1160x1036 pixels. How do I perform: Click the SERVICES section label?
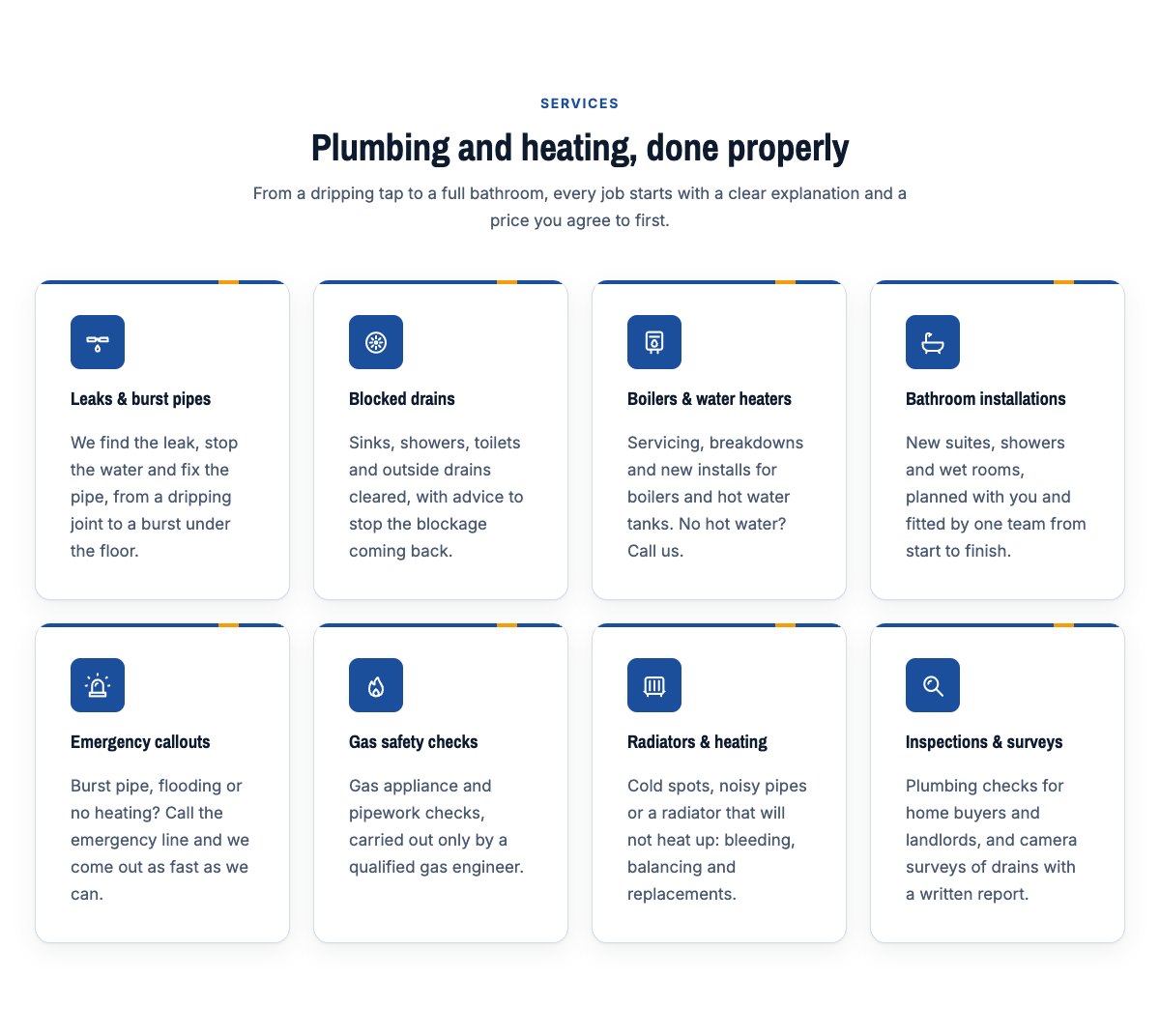pos(580,103)
